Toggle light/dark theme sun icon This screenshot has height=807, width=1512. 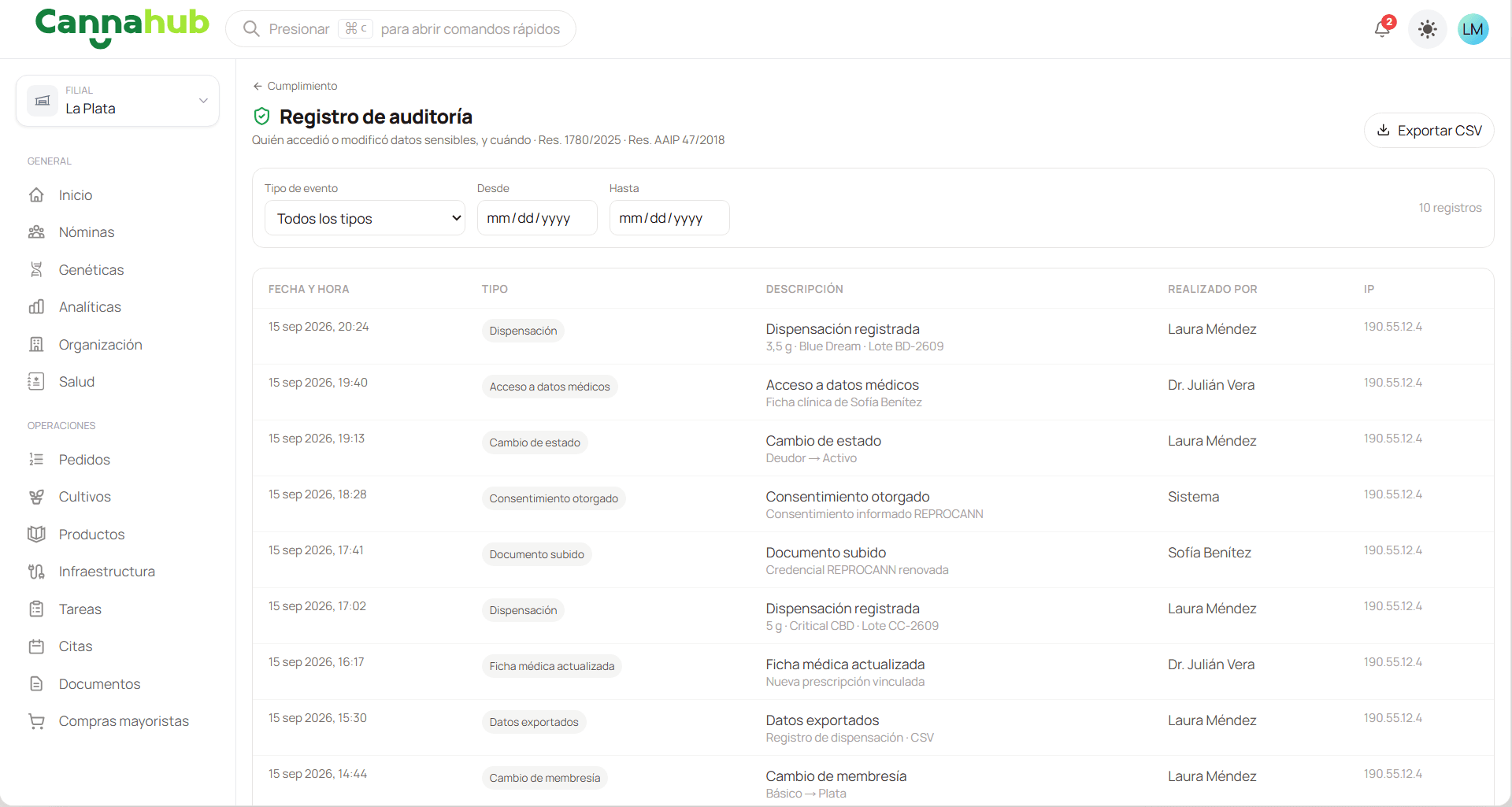1427,30
